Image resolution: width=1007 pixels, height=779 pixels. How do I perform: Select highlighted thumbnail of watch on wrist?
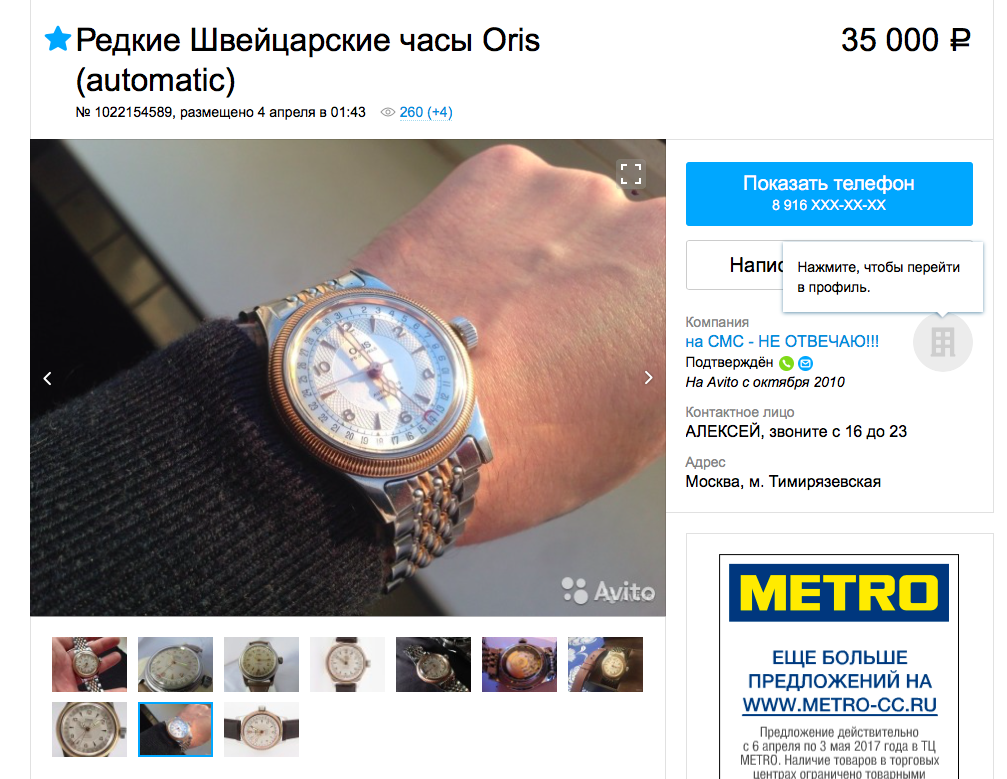point(175,729)
